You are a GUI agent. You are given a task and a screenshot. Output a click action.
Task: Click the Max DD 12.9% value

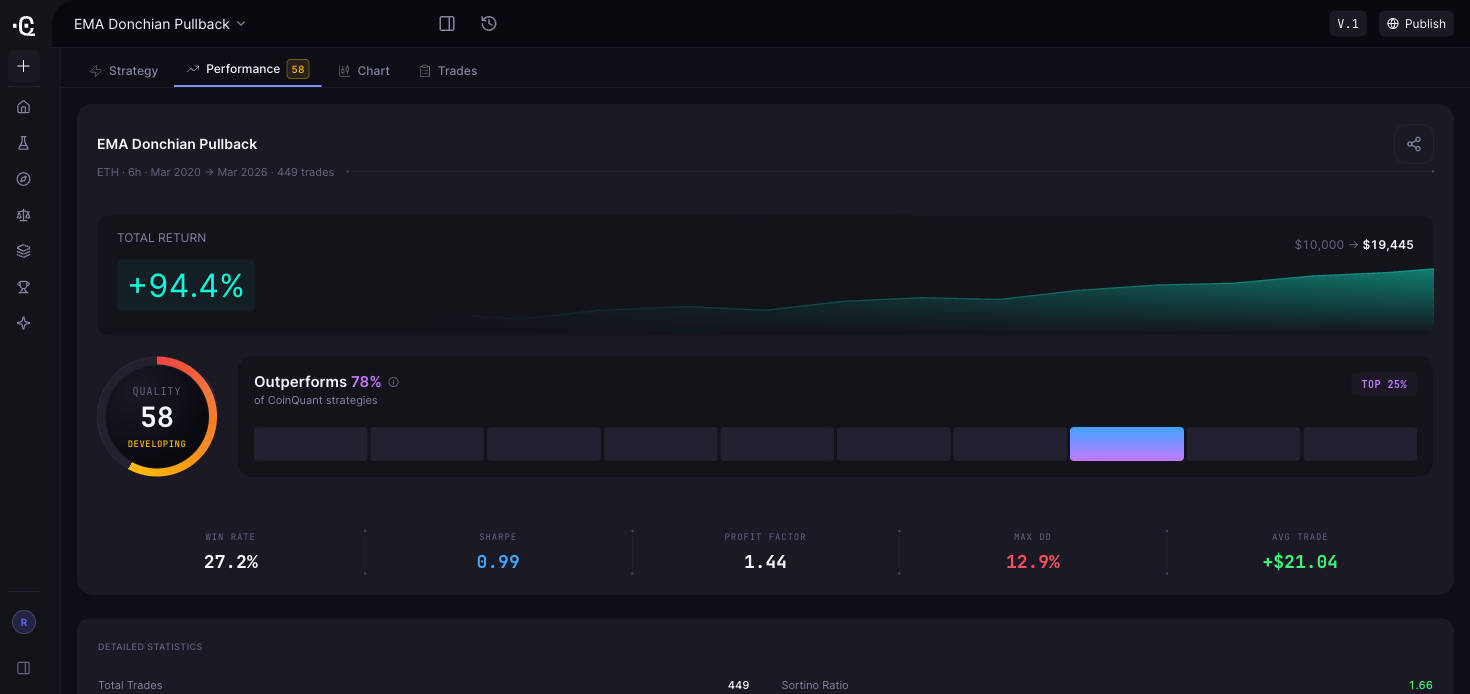(1033, 562)
